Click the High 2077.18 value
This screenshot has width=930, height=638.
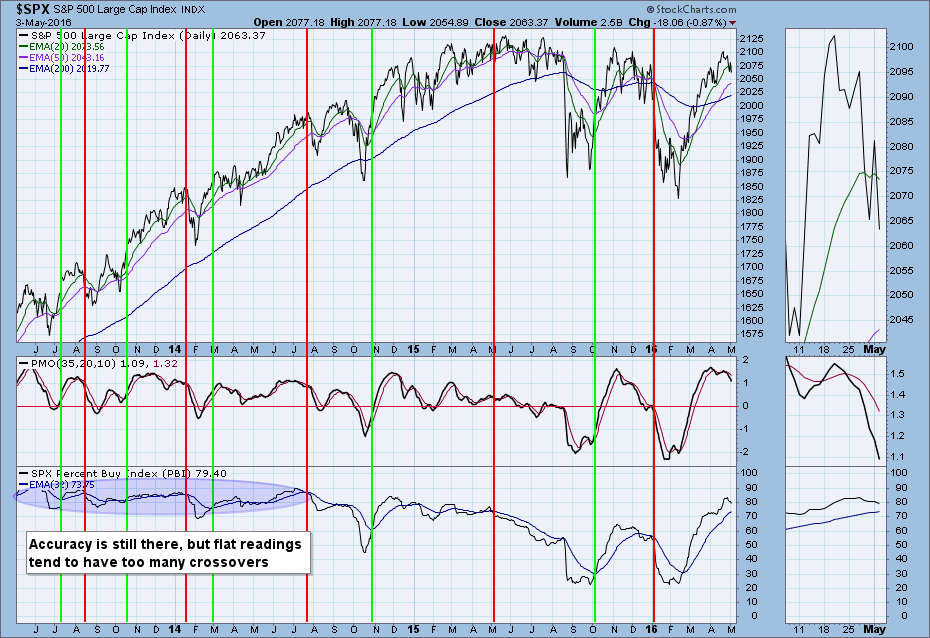(363, 23)
